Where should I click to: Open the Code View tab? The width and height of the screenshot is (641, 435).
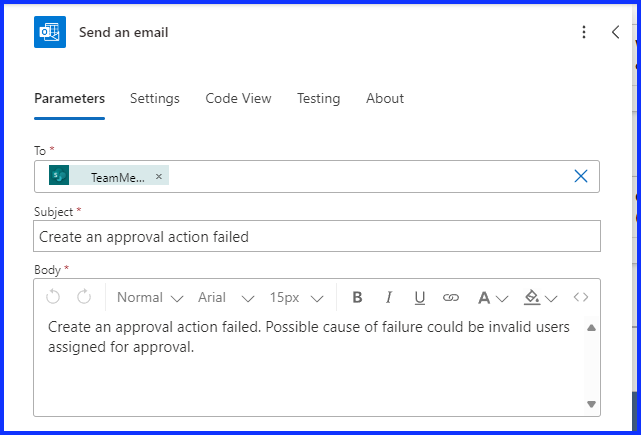(x=238, y=98)
